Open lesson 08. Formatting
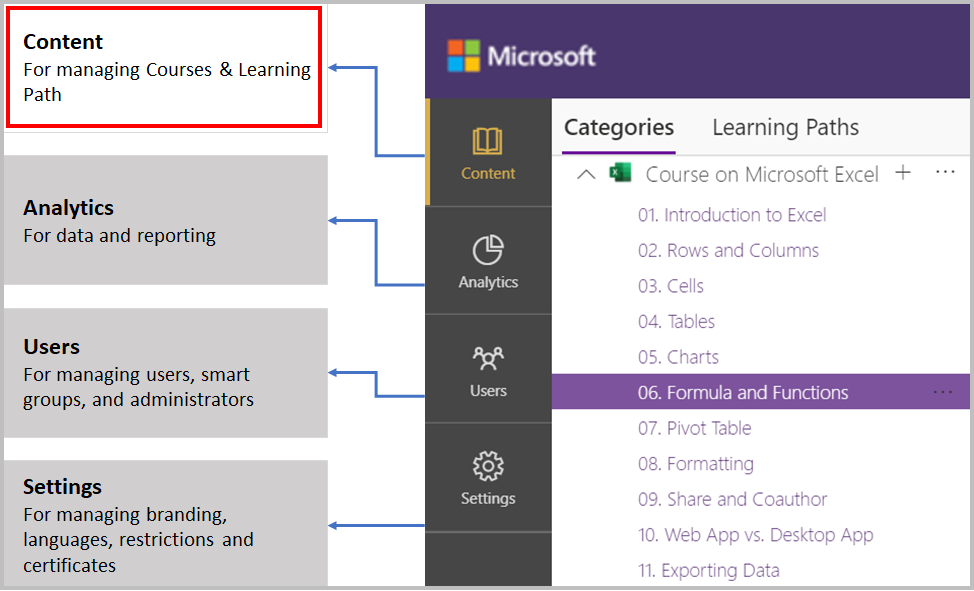Viewport: 974px width, 591px height. (696, 464)
